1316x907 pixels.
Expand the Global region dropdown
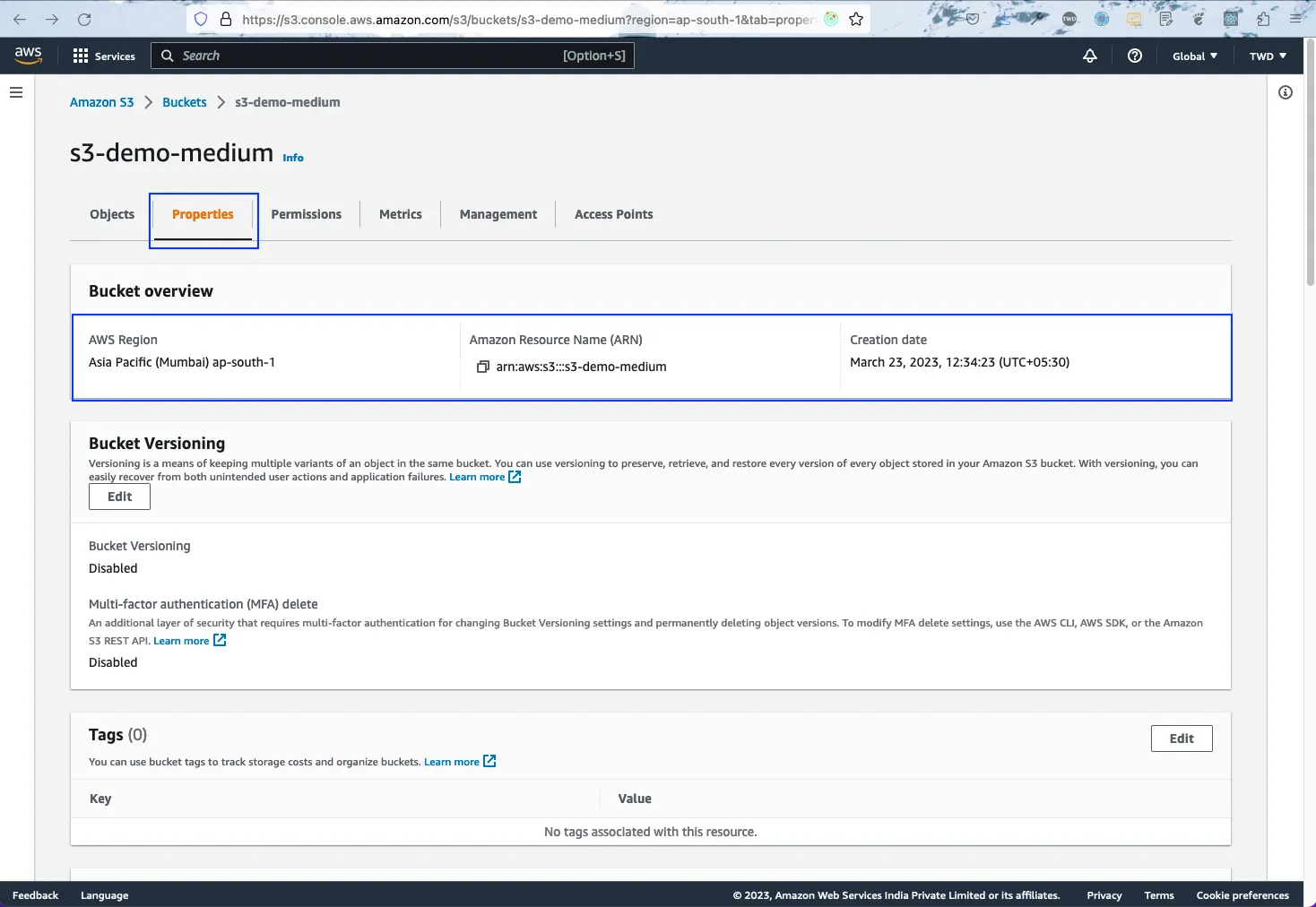1195,56
